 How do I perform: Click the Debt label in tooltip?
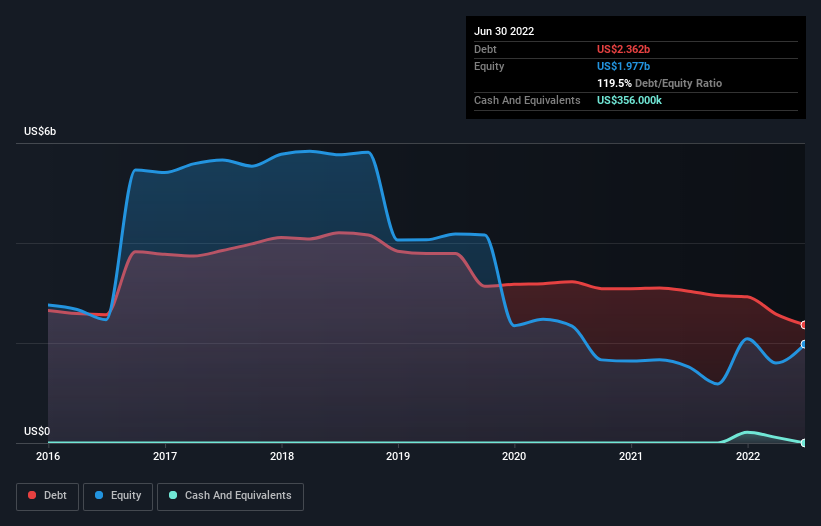[485, 49]
